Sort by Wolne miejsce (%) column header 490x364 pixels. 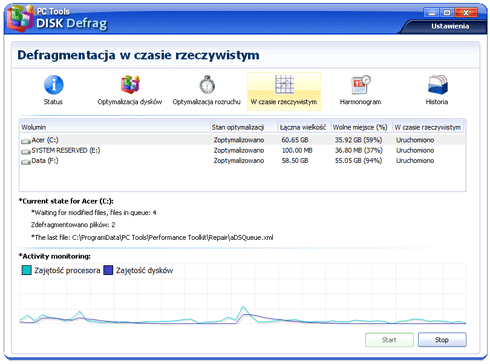click(x=362, y=127)
